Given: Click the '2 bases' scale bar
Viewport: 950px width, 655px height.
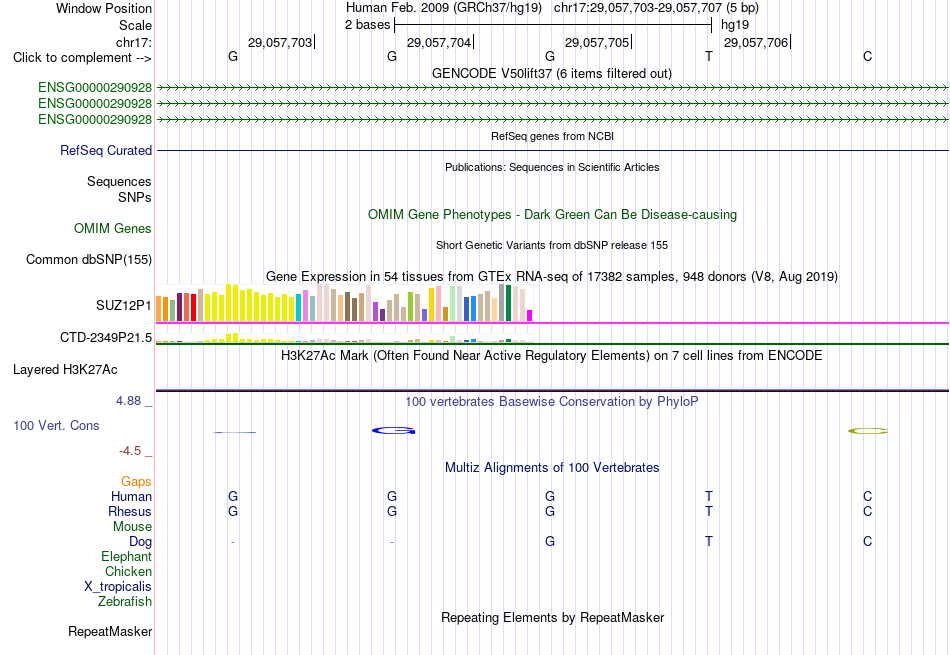Looking at the screenshot, I should (553, 25).
